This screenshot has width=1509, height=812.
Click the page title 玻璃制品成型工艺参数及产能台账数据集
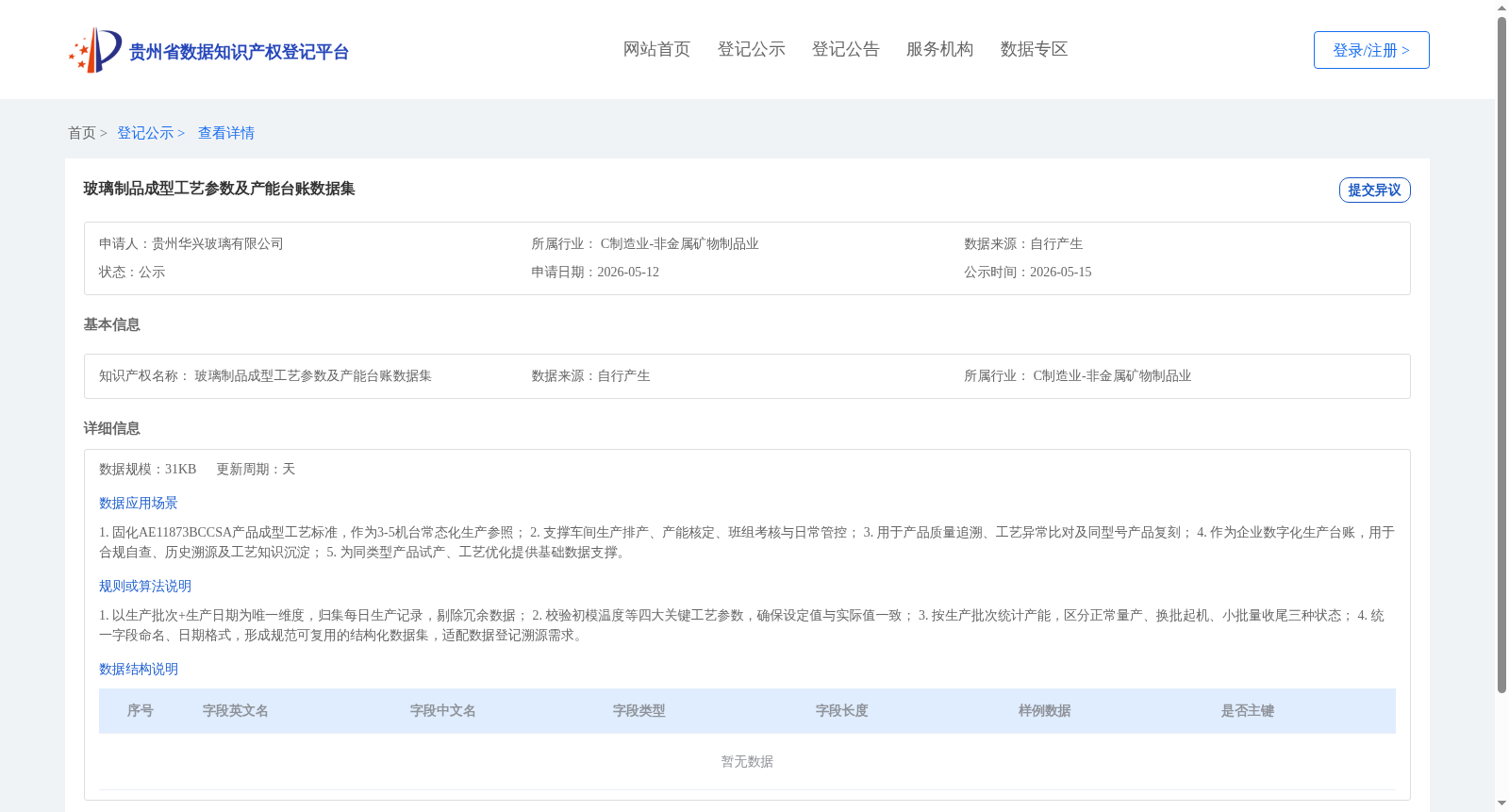click(x=219, y=189)
